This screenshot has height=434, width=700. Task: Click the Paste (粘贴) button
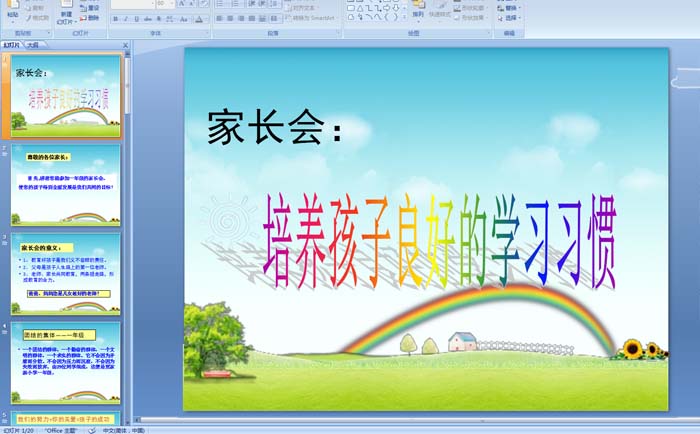pos(13,10)
